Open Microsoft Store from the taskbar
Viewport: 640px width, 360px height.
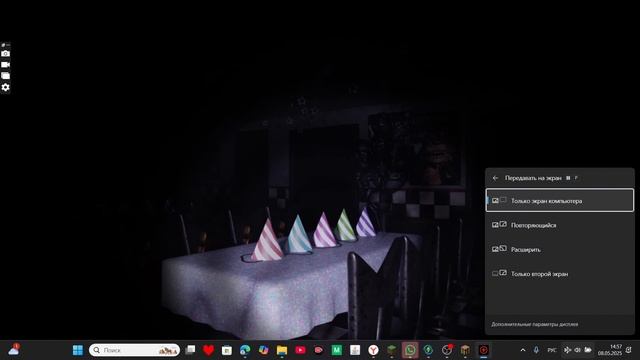tap(227, 350)
